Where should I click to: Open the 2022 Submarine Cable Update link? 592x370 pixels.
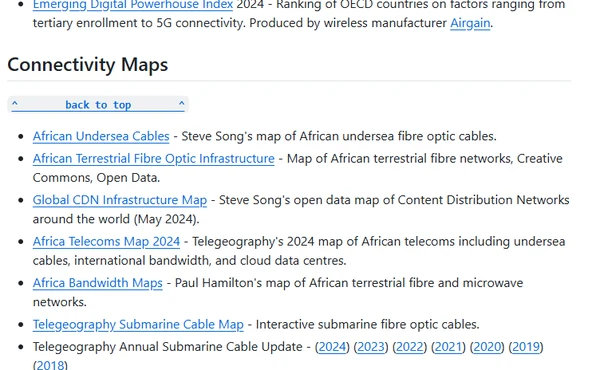[x=410, y=347]
